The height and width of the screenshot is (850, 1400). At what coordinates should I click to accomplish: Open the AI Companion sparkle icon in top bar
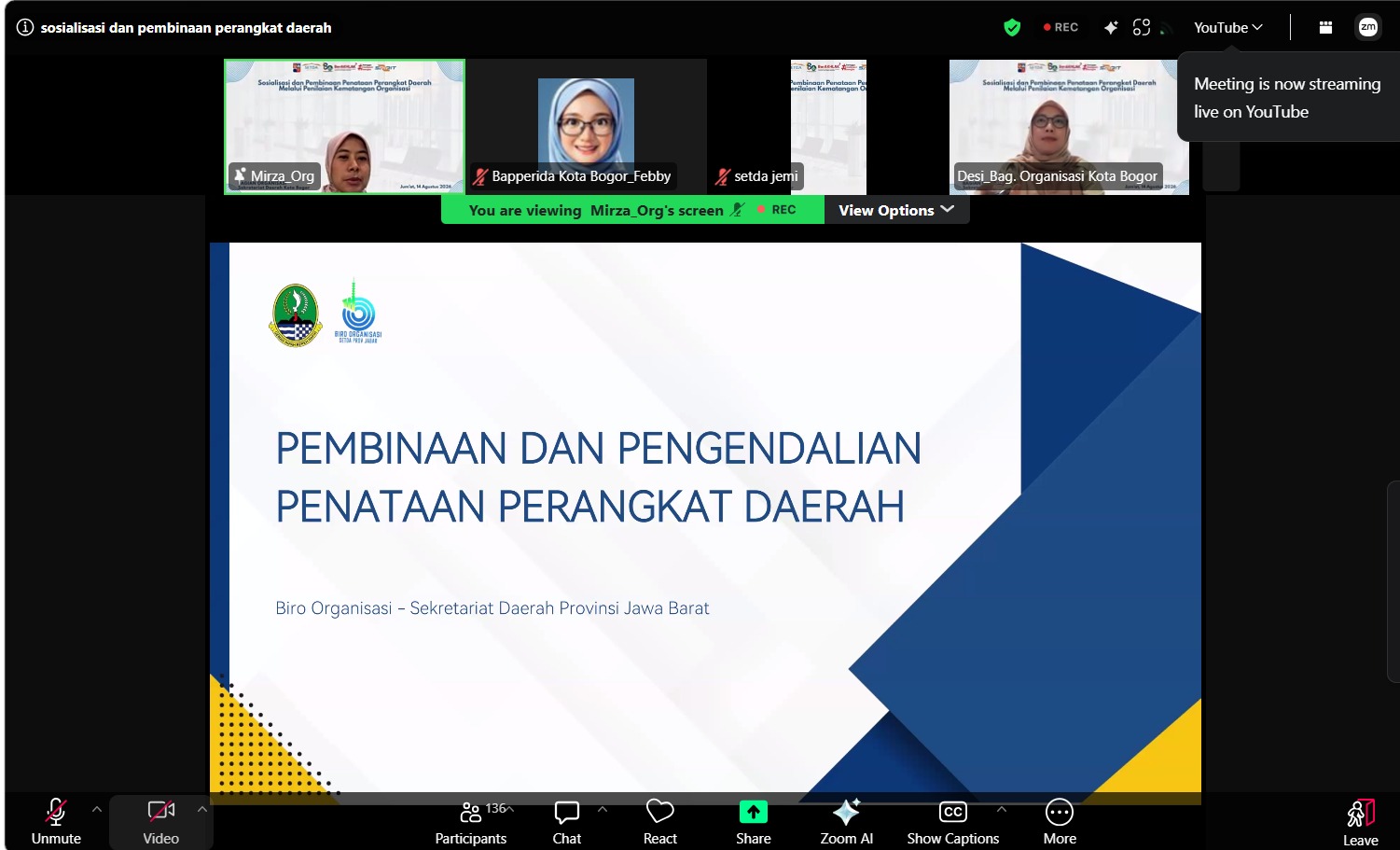[x=1111, y=28]
